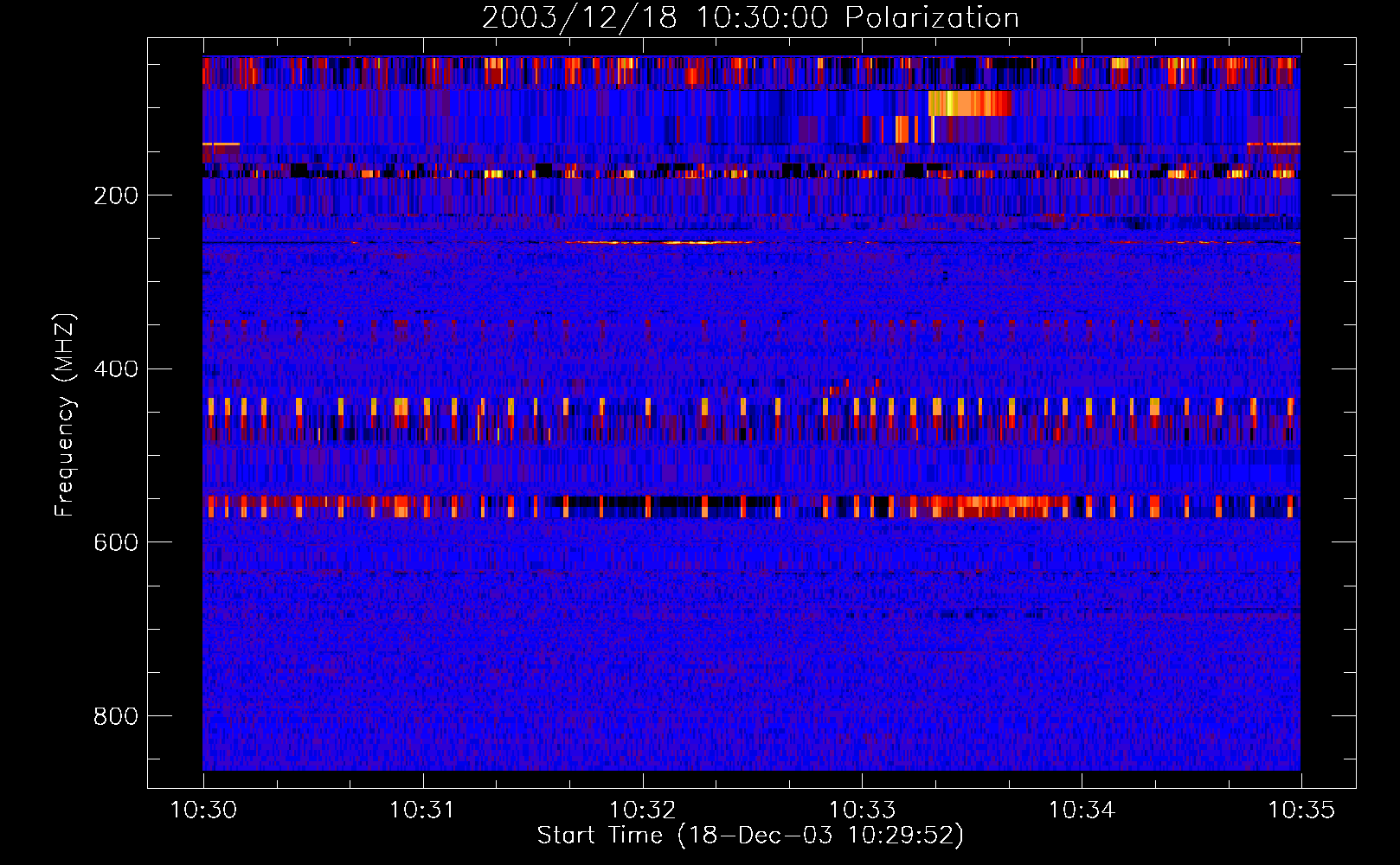Click the 10:31 time axis label

tap(422, 811)
